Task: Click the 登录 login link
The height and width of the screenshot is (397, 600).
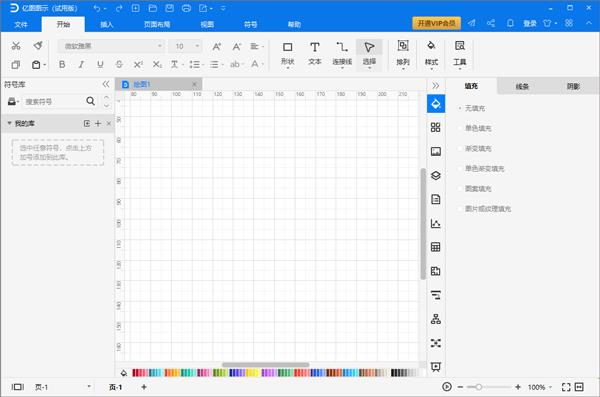Action: point(530,23)
